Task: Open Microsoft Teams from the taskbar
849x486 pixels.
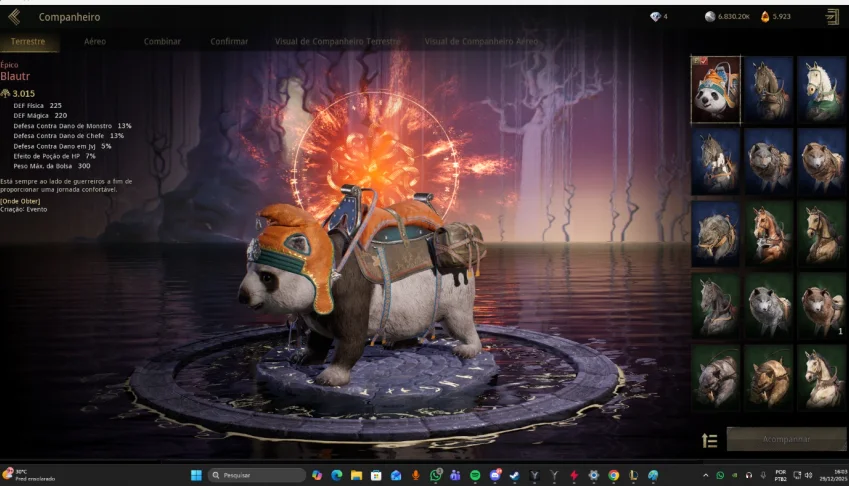Action: click(x=455, y=475)
